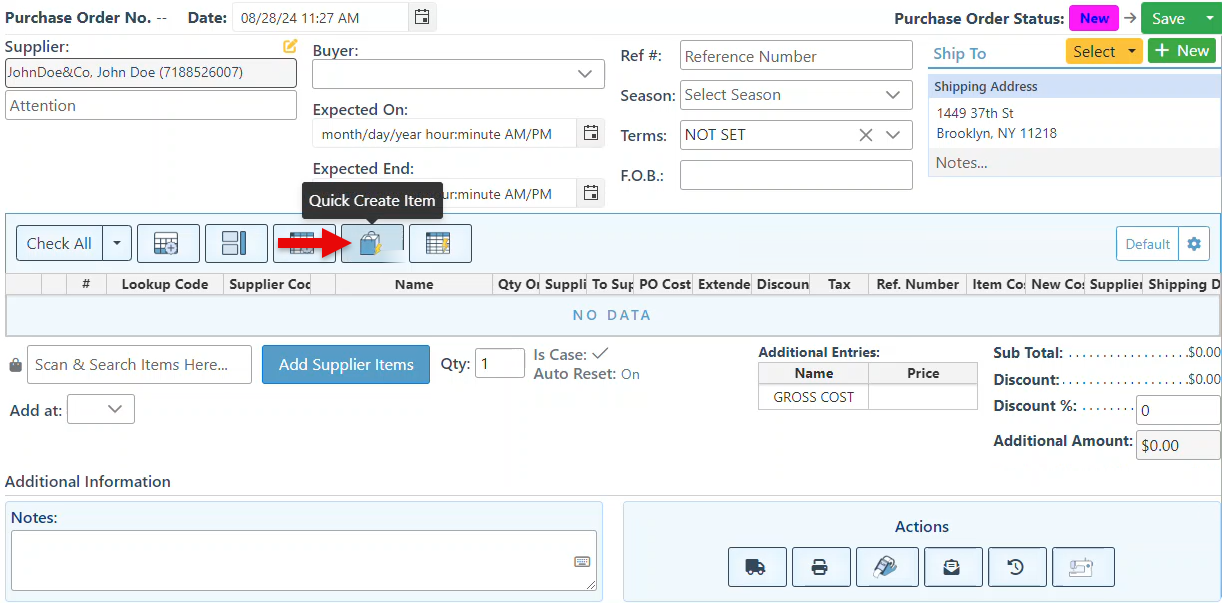This screenshot has width=1222, height=603.
Task: Clear the Terms value with the X
Action: tap(866, 135)
